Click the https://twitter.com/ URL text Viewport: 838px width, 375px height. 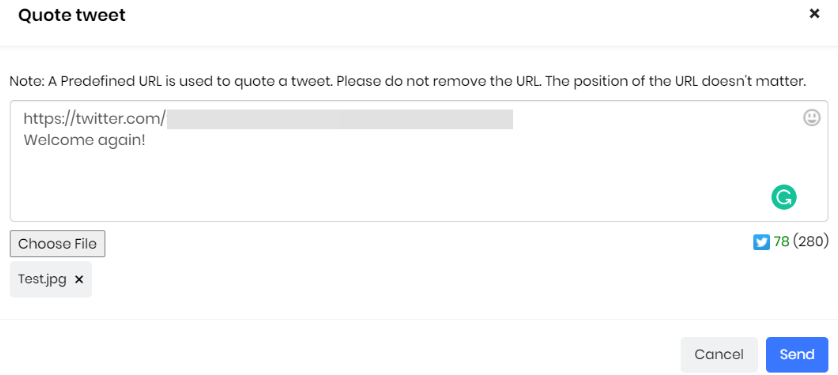point(95,119)
